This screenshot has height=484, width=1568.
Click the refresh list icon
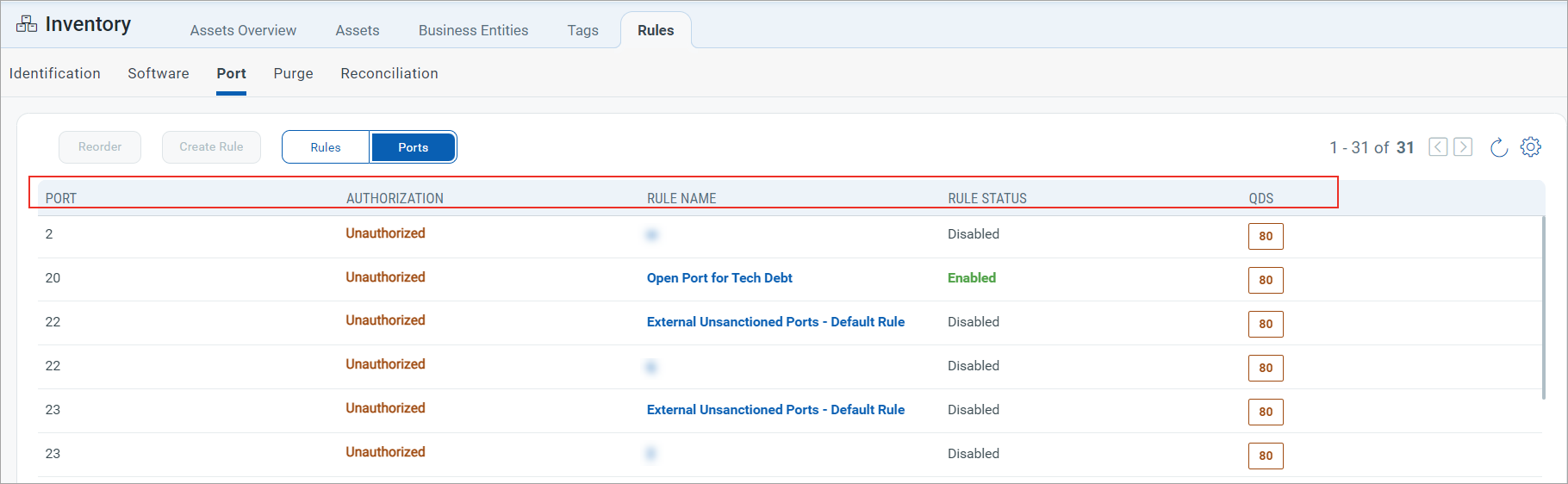1499,147
